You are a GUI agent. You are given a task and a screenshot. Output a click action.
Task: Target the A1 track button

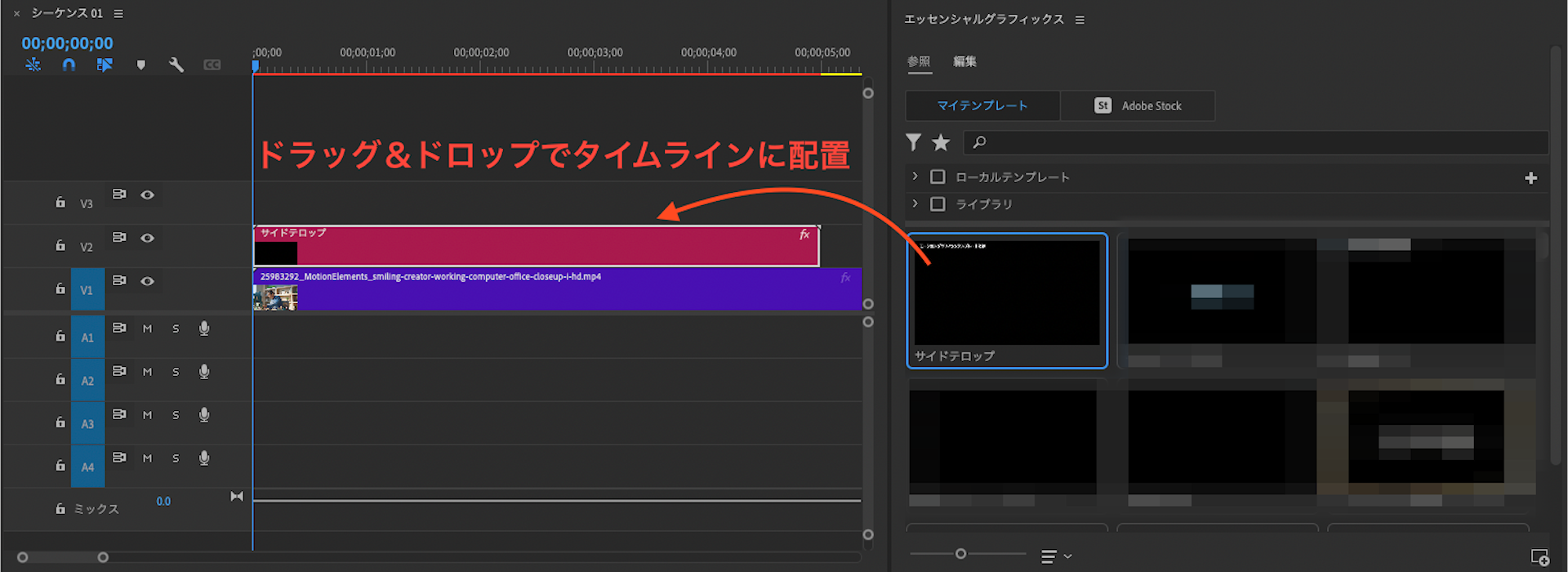coord(87,337)
